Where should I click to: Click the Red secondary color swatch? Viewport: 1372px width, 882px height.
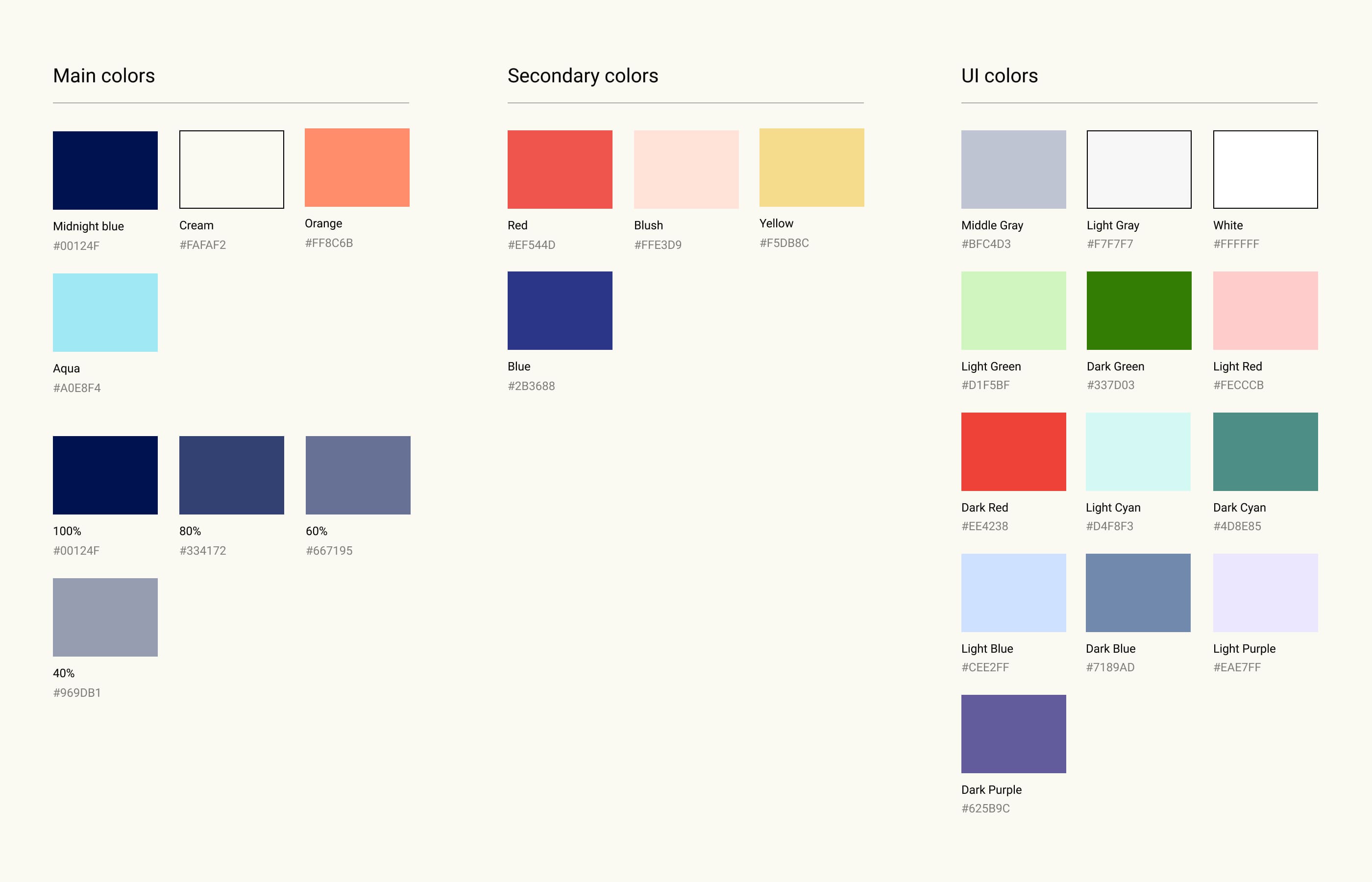(x=560, y=169)
